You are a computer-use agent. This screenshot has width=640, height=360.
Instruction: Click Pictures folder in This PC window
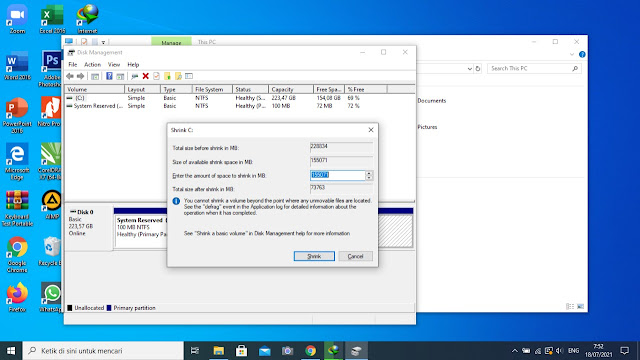(427, 127)
